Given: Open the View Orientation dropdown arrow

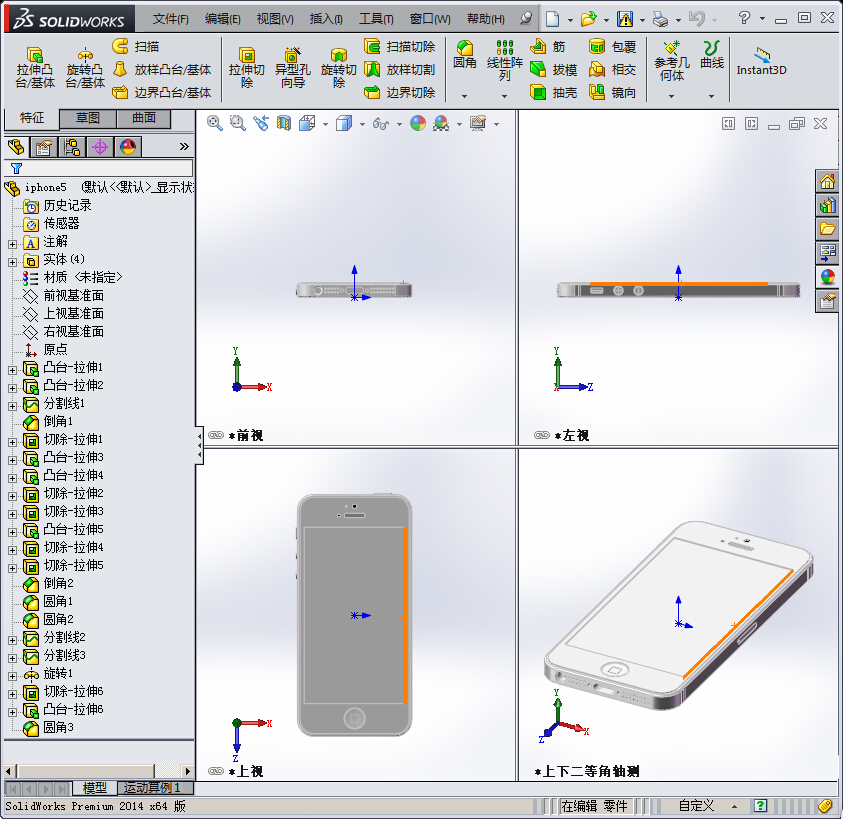Looking at the screenshot, I should coord(325,124).
